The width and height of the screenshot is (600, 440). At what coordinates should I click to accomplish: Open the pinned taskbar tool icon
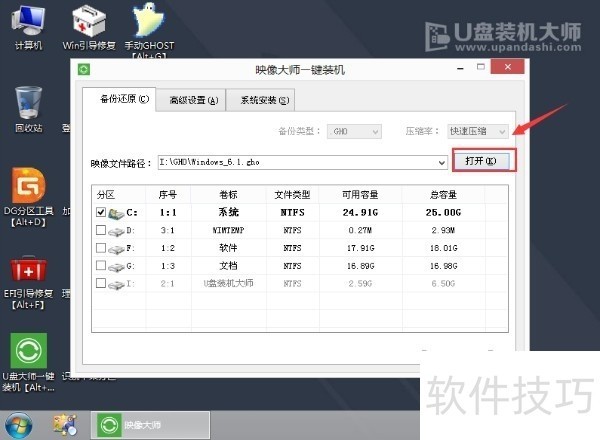[65, 425]
